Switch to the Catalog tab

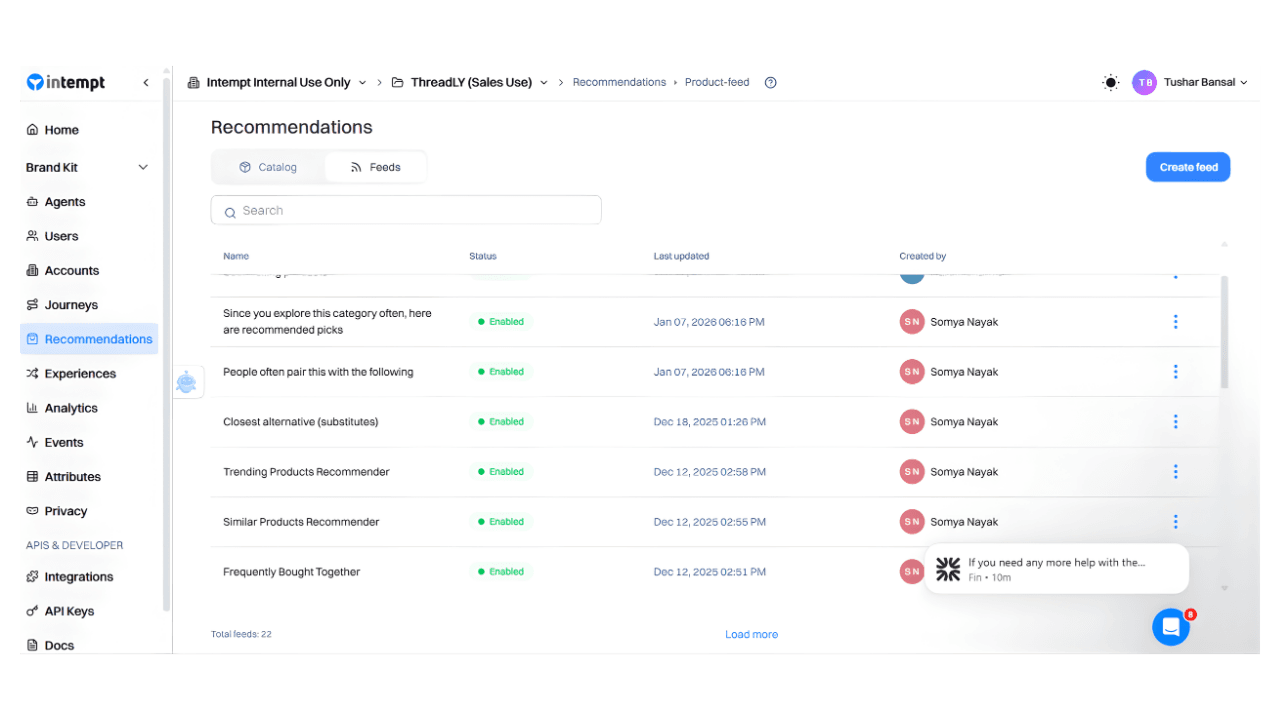pos(268,167)
